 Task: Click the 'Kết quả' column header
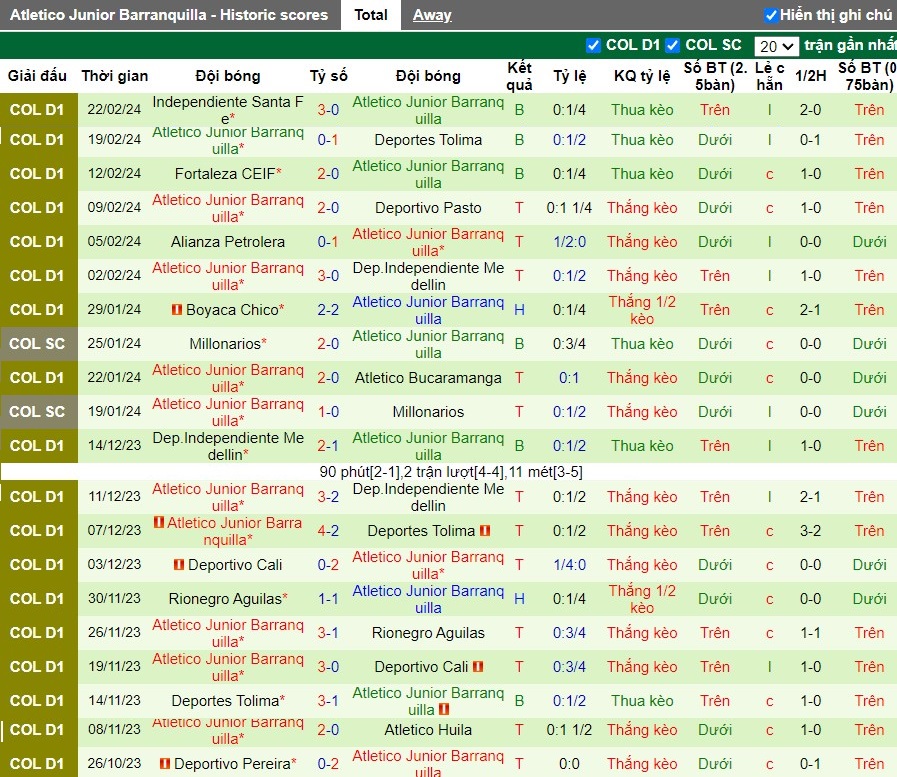[519, 76]
